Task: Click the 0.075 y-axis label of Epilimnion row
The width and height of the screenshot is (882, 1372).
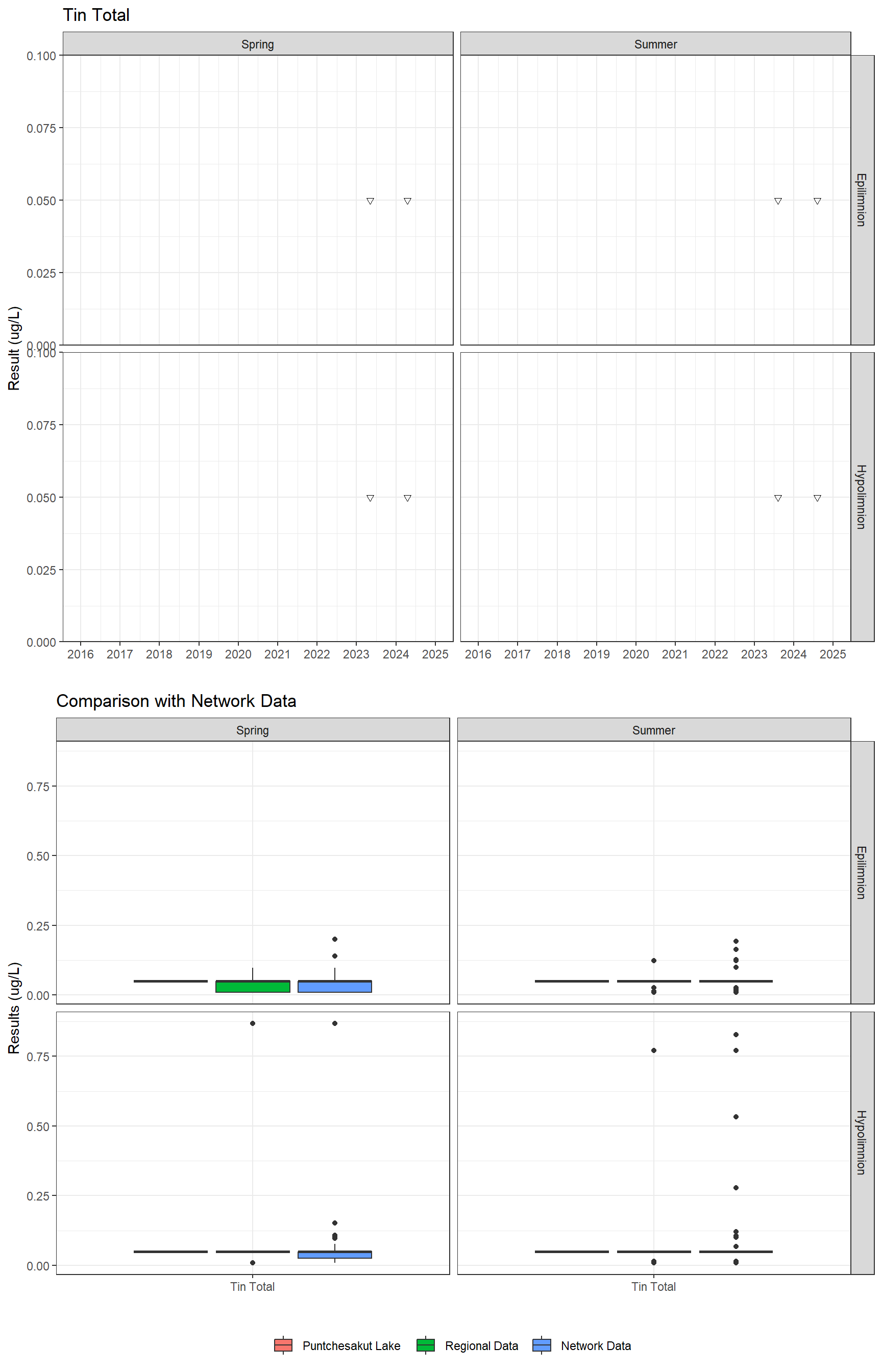Action: tap(41, 128)
